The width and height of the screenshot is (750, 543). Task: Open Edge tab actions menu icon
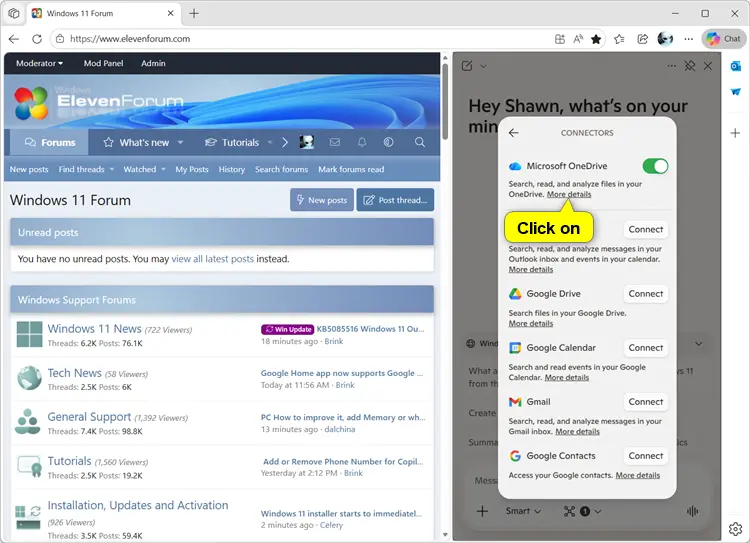(x=14, y=13)
